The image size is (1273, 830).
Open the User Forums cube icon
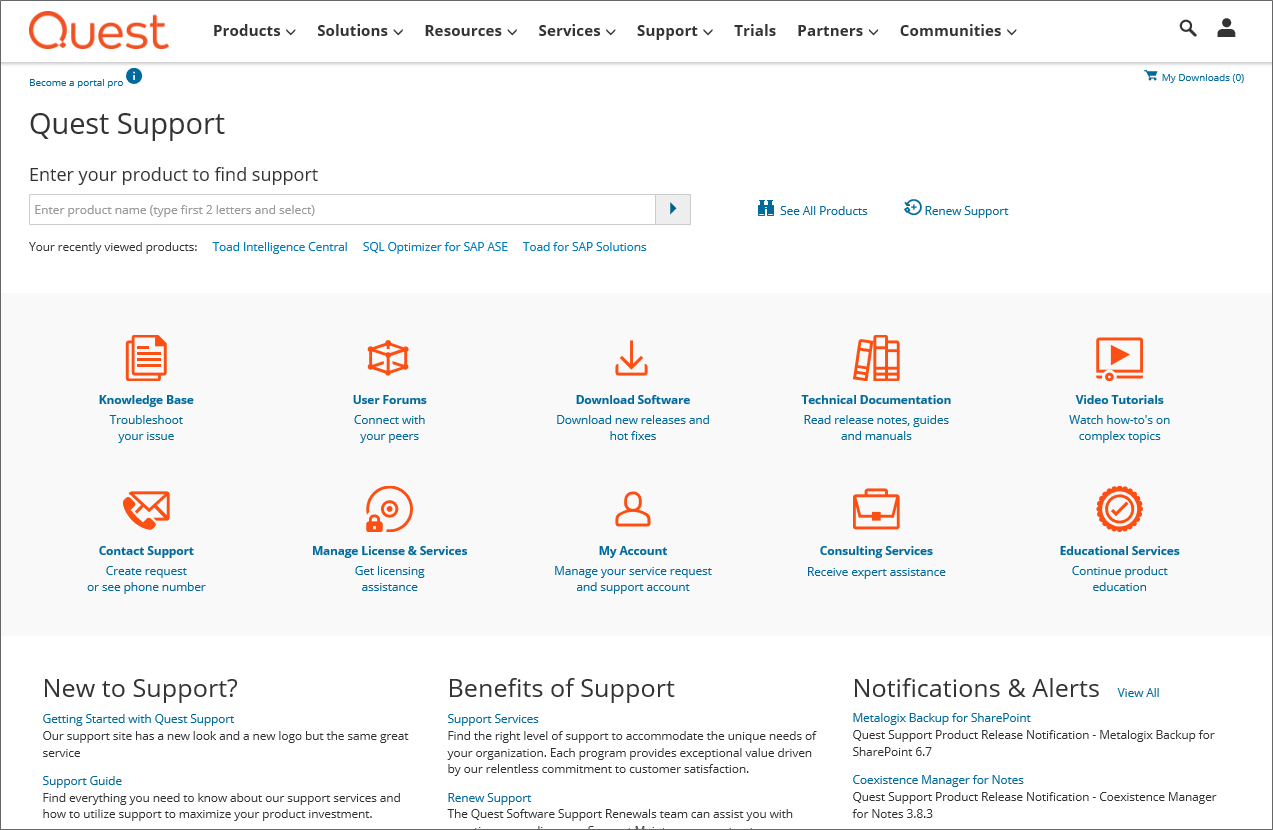pos(389,358)
